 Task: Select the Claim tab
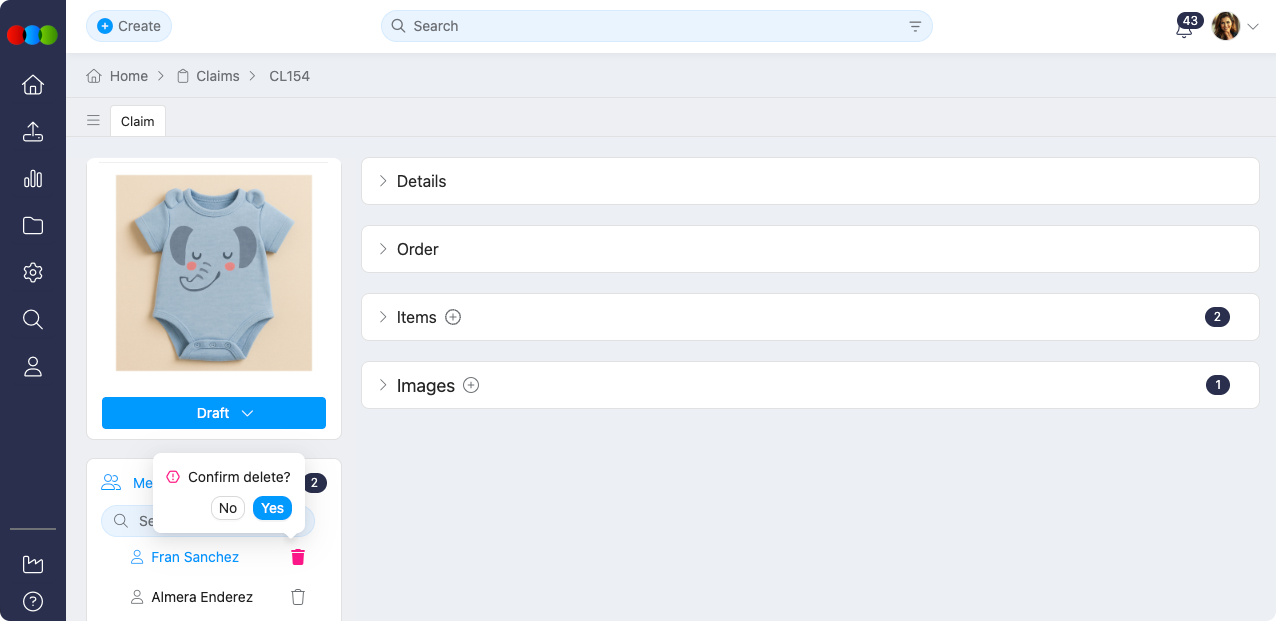point(138,121)
